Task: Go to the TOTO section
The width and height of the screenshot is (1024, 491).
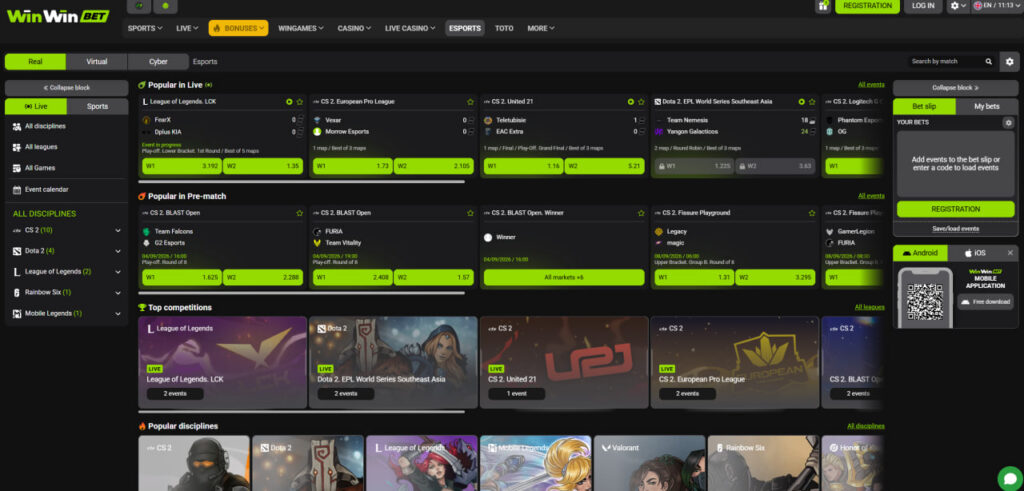Action: point(504,28)
